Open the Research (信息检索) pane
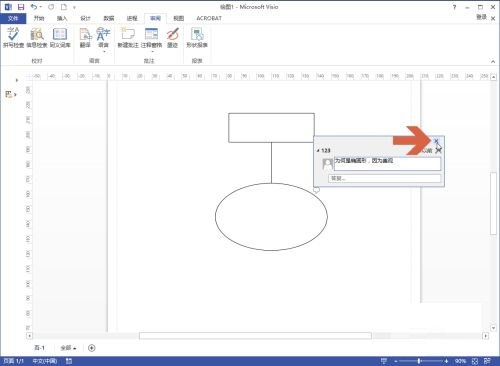 37,37
